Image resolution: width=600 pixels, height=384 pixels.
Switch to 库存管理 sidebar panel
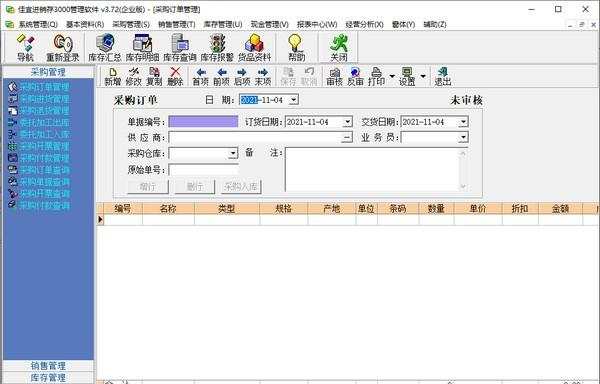tap(48, 377)
